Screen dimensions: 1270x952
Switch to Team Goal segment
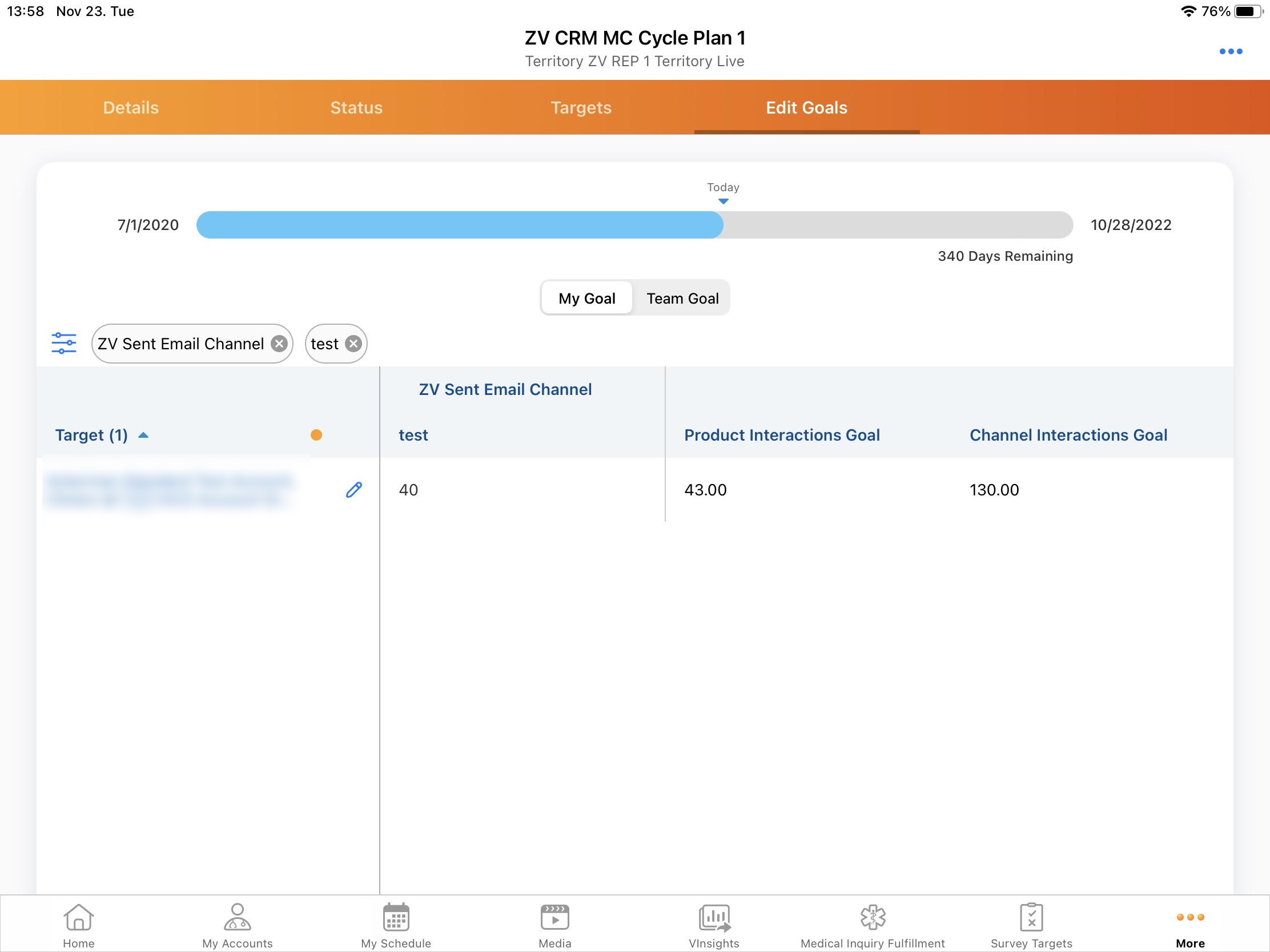click(682, 298)
